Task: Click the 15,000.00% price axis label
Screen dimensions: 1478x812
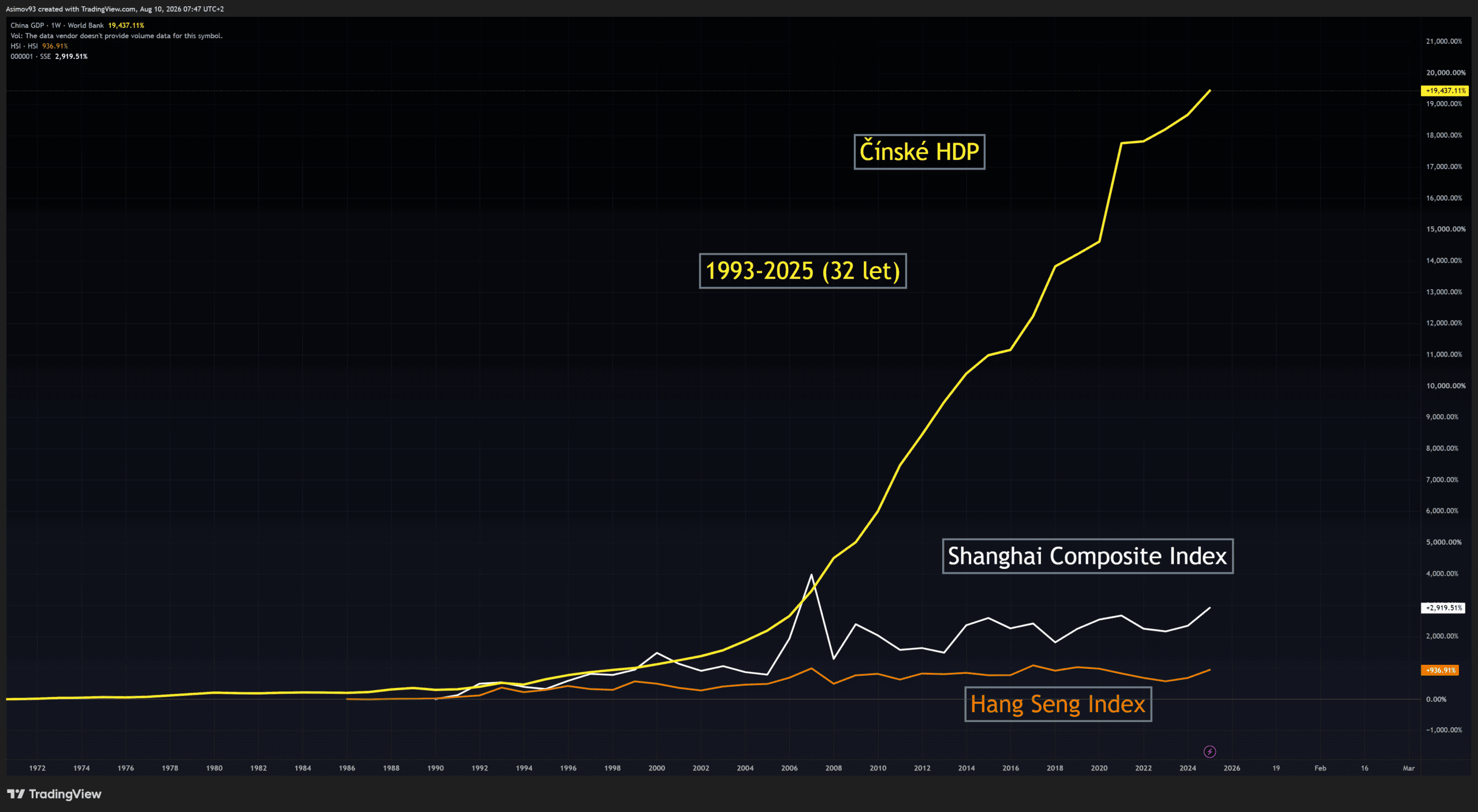Action: [x=1446, y=229]
